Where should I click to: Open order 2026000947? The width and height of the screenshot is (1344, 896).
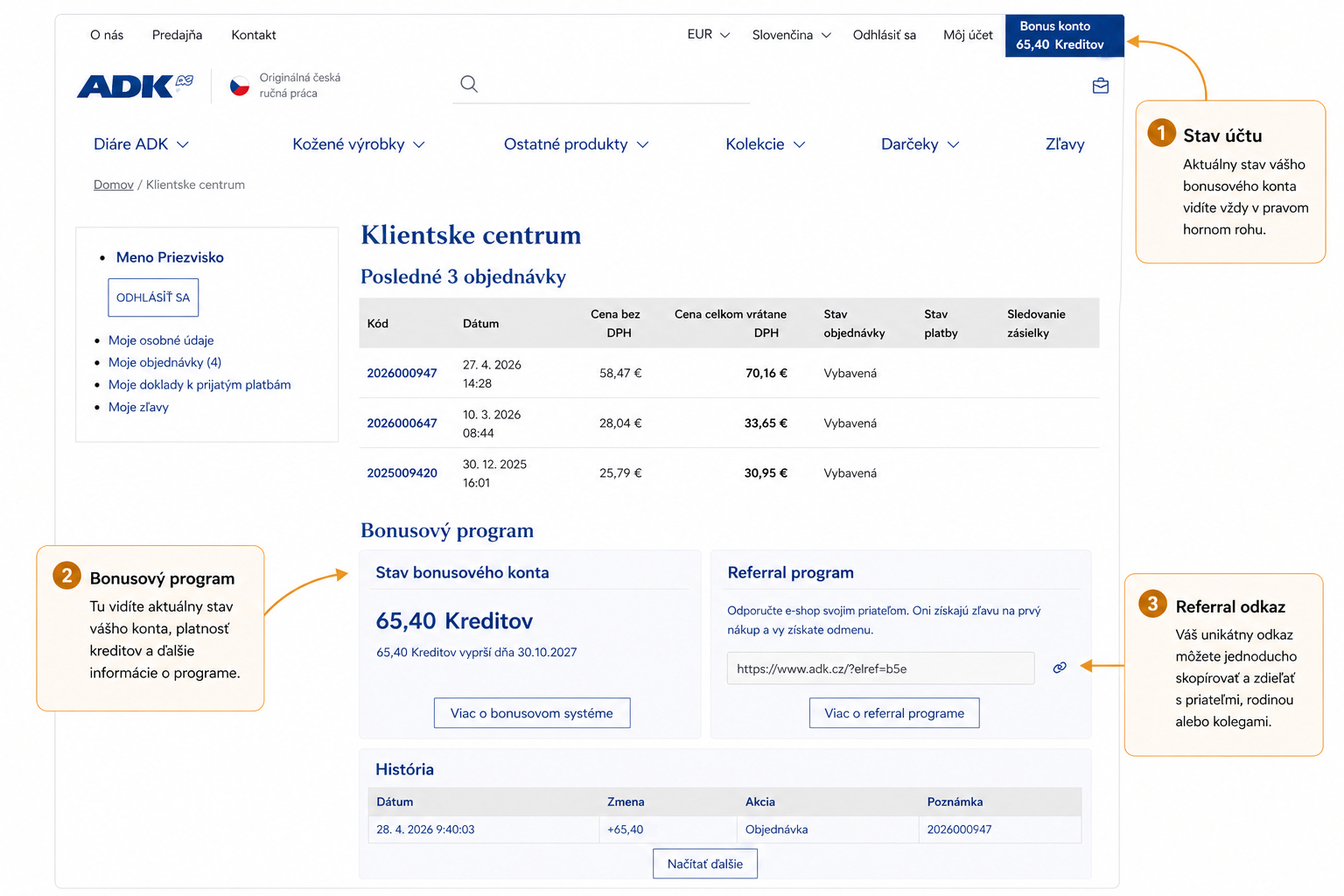402,374
